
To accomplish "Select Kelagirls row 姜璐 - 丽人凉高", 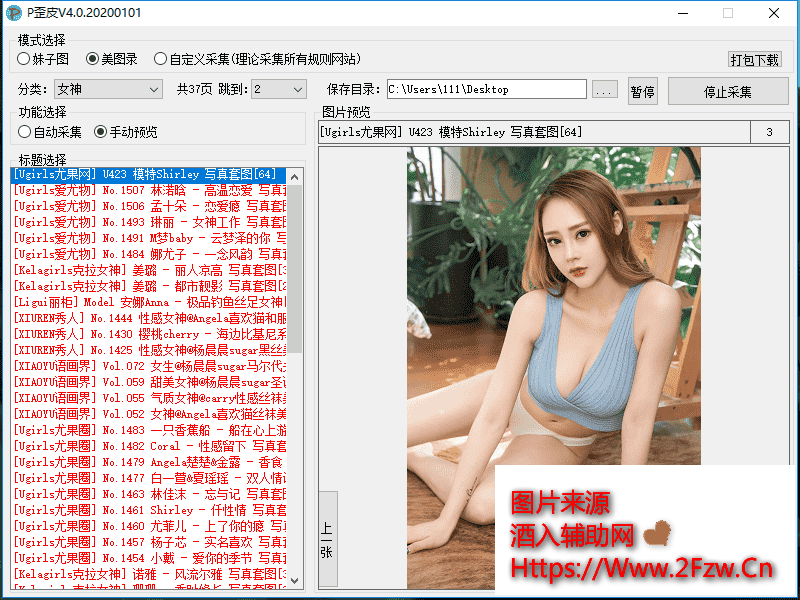I will point(148,270).
